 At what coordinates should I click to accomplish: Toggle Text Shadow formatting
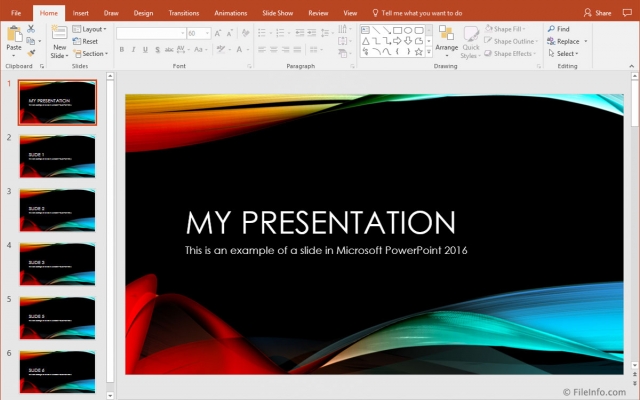(x=157, y=49)
